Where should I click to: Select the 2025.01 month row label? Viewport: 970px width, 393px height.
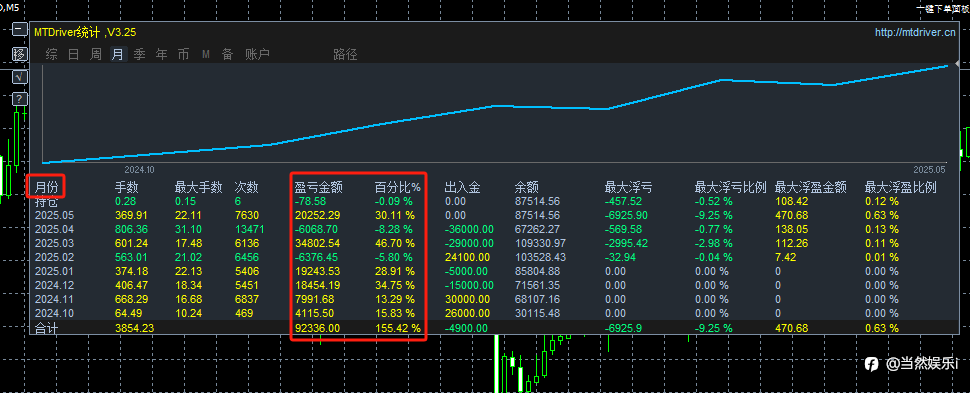tap(54, 272)
